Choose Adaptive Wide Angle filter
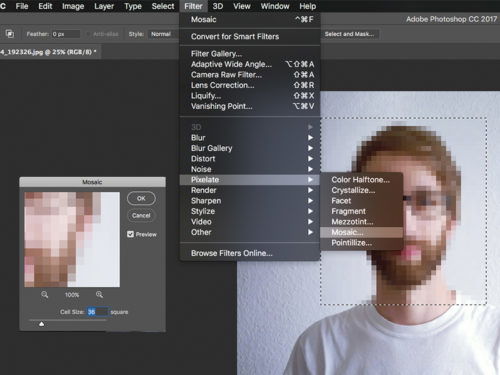 tap(250, 64)
